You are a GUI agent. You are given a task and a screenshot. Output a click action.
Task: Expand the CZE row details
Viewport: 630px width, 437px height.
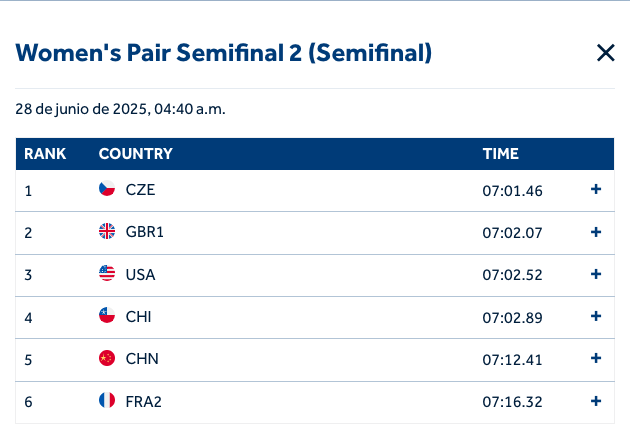point(596,189)
